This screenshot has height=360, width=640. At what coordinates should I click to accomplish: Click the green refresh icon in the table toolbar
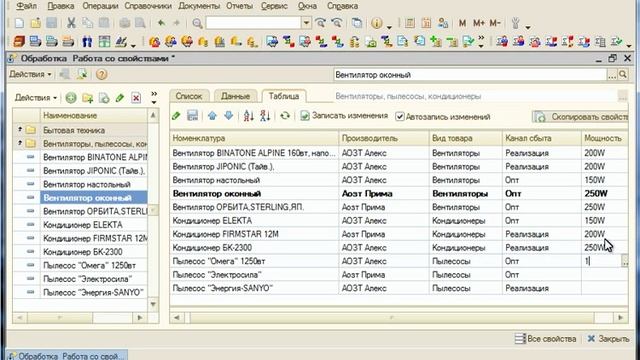[285, 116]
